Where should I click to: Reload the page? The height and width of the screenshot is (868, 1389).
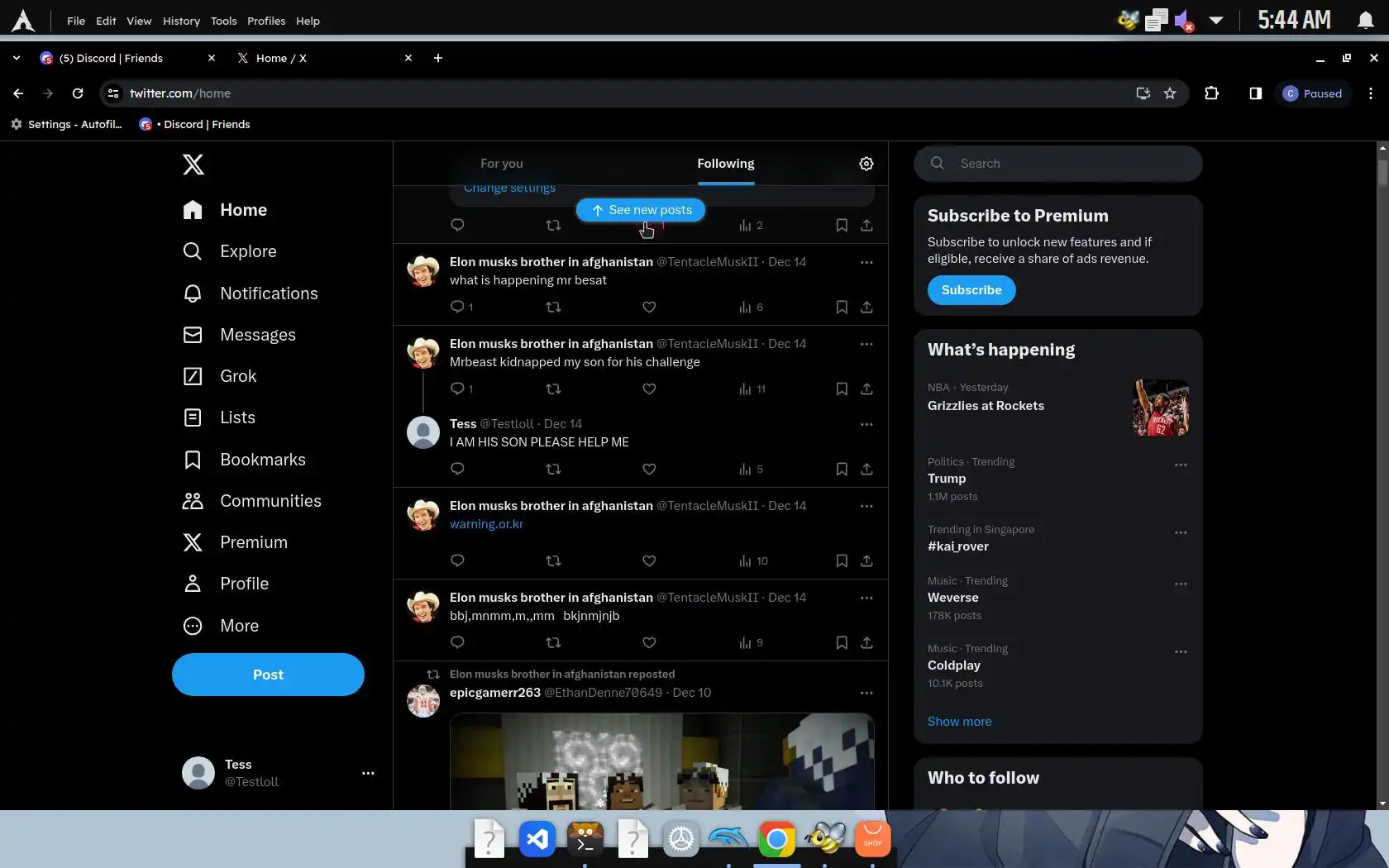pyautogui.click(x=78, y=93)
